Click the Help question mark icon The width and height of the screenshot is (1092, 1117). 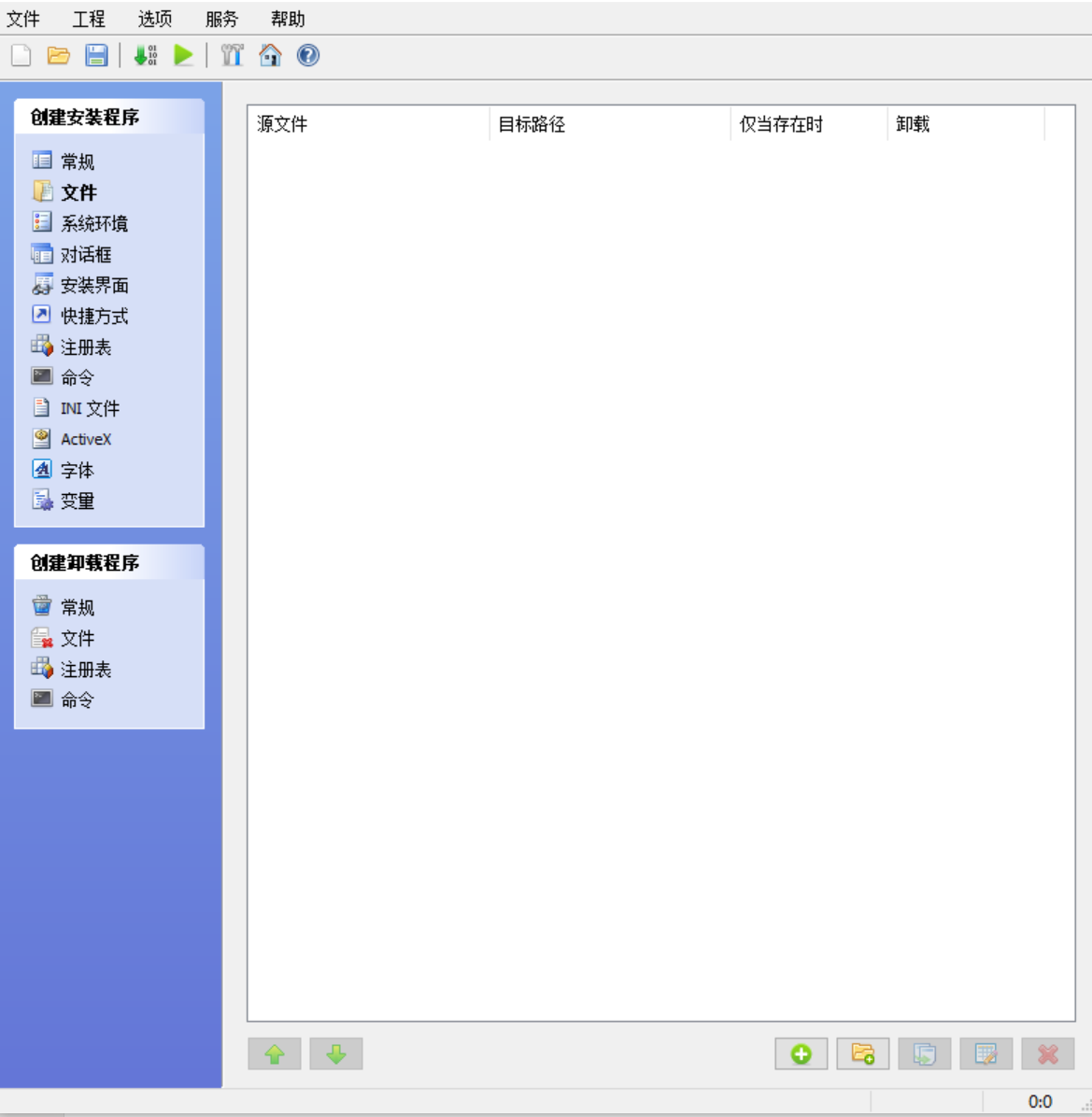(x=307, y=55)
